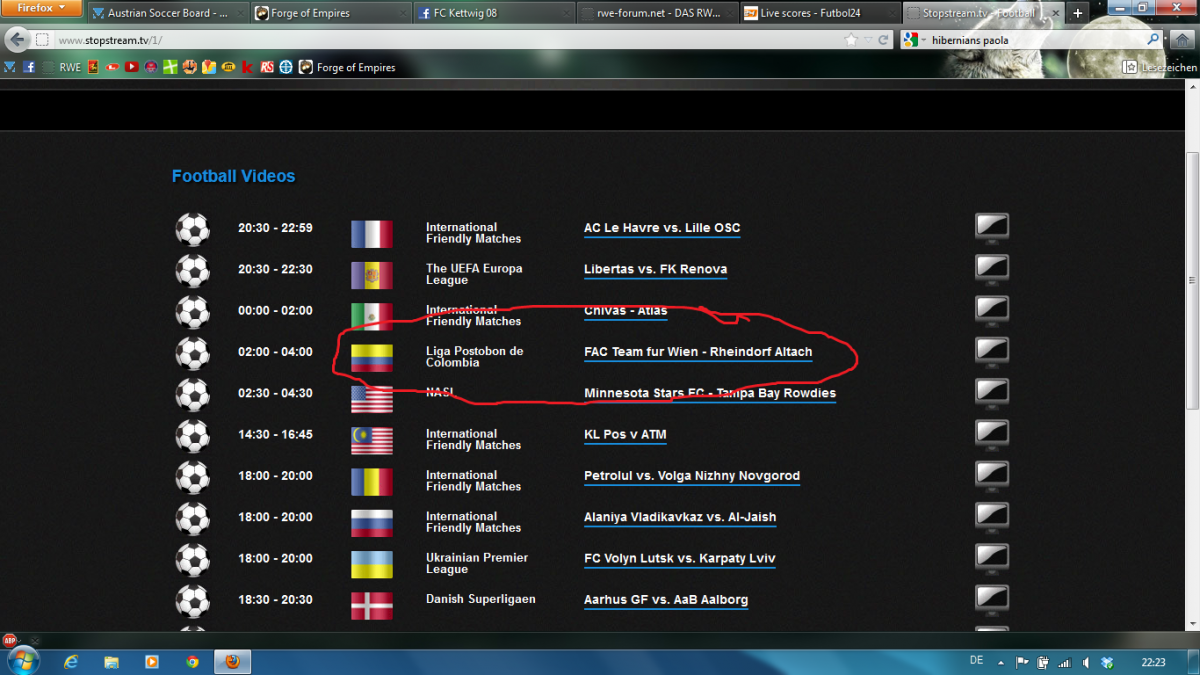The image size is (1200, 675).
Task: Open Alaniya Vladikavkaz vs. Al-Jaish link
Action: click(680, 517)
